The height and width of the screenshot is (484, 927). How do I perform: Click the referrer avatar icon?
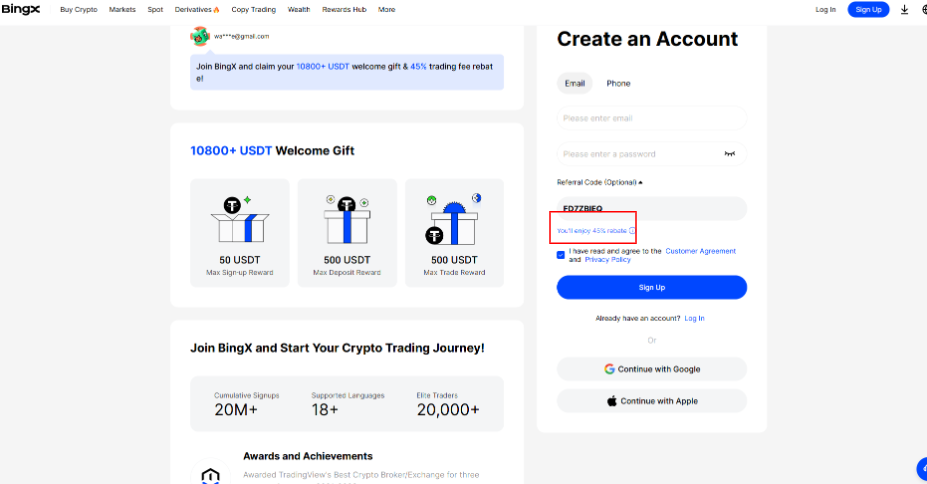(200, 36)
